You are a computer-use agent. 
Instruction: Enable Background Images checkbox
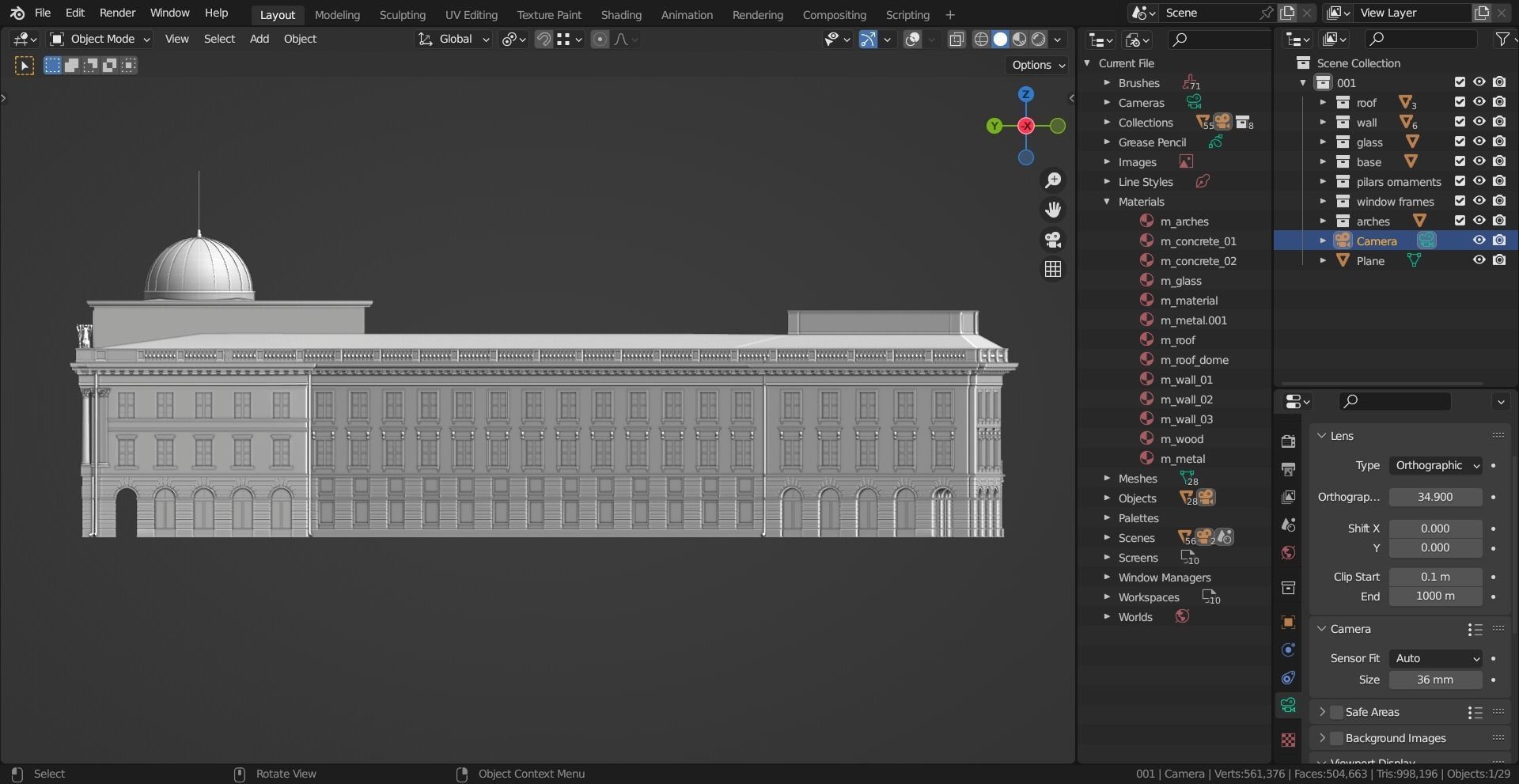click(x=1336, y=738)
